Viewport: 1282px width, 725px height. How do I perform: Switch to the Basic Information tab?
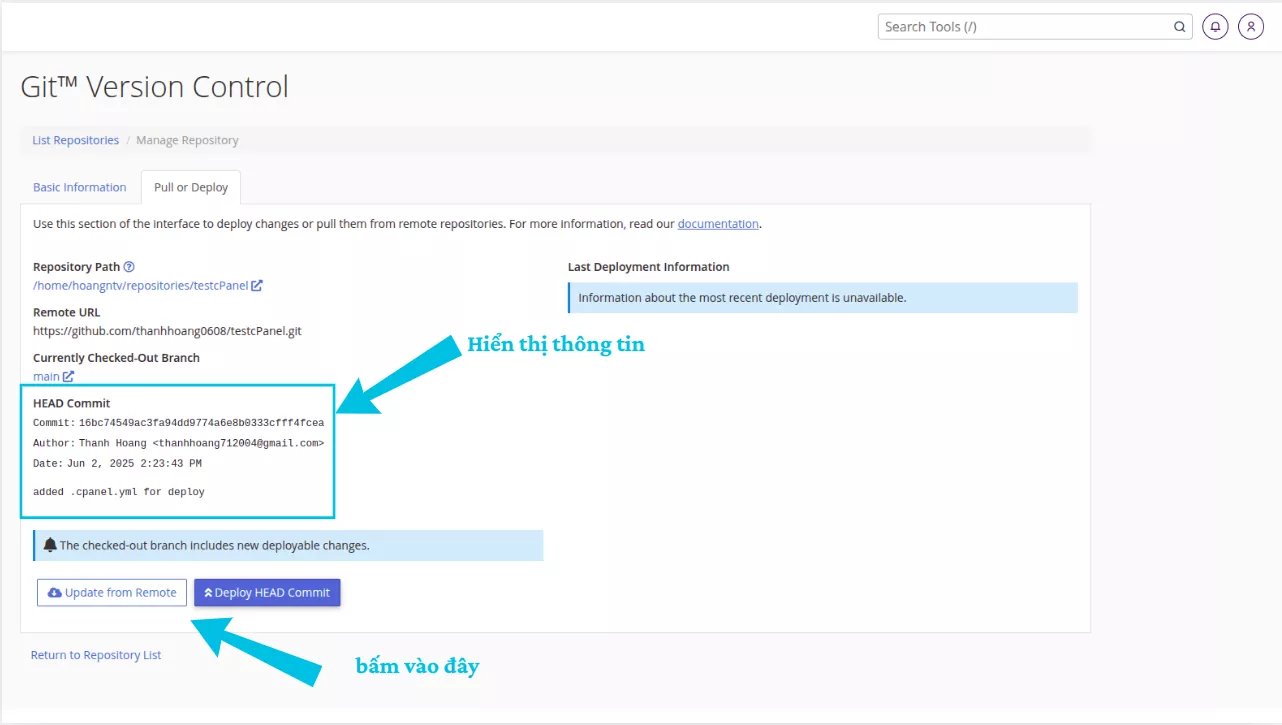tap(79, 187)
